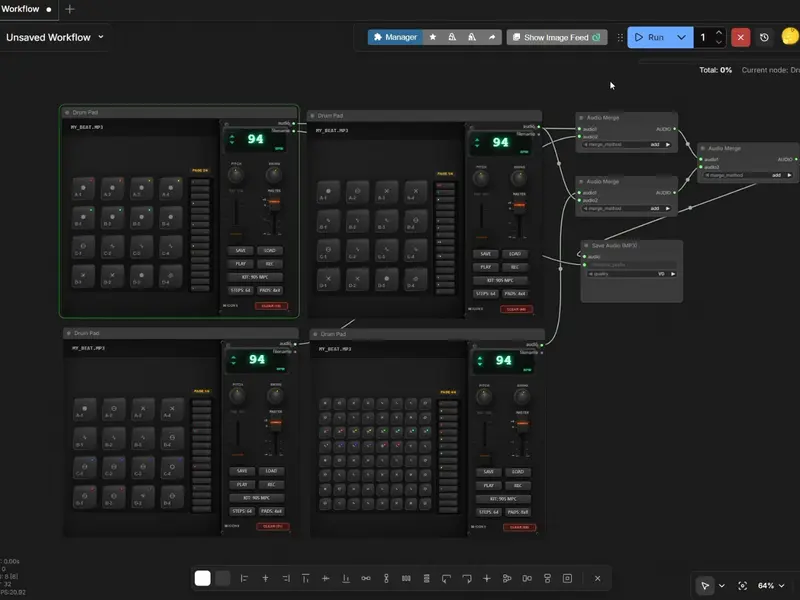The image size is (800, 600).
Task: Close the bottom alignment toolbar
Action: click(x=597, y=578)
